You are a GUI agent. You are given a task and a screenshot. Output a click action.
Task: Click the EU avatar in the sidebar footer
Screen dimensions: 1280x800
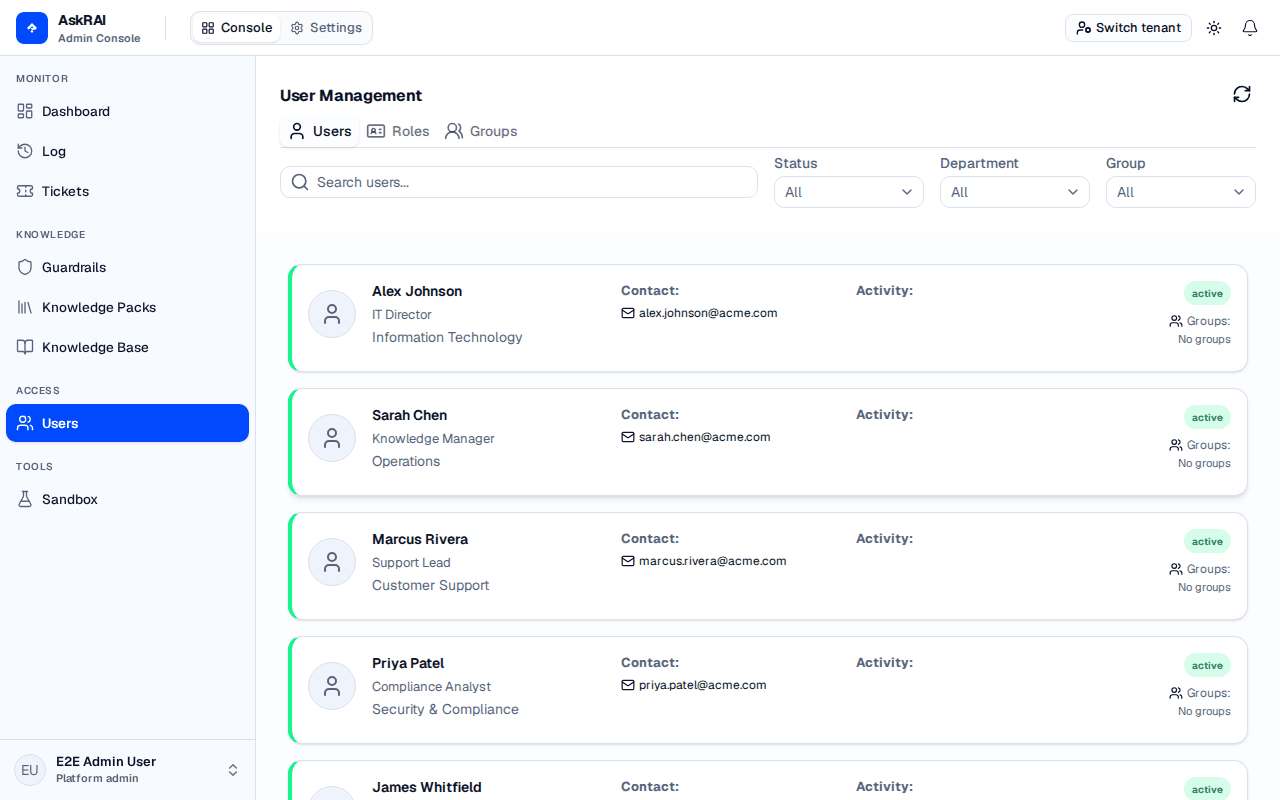[30, 770]
